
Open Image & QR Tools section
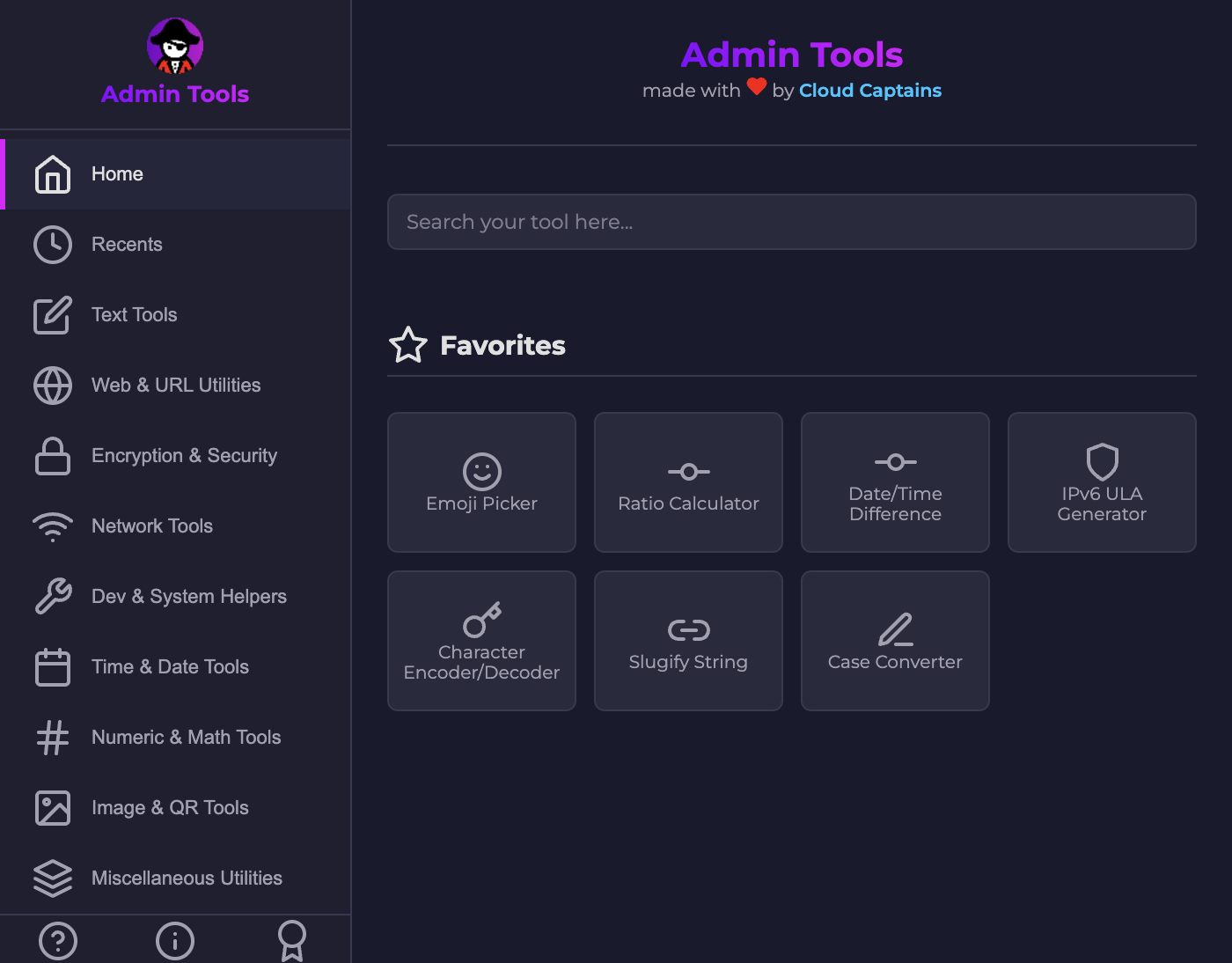click(170, 808)
